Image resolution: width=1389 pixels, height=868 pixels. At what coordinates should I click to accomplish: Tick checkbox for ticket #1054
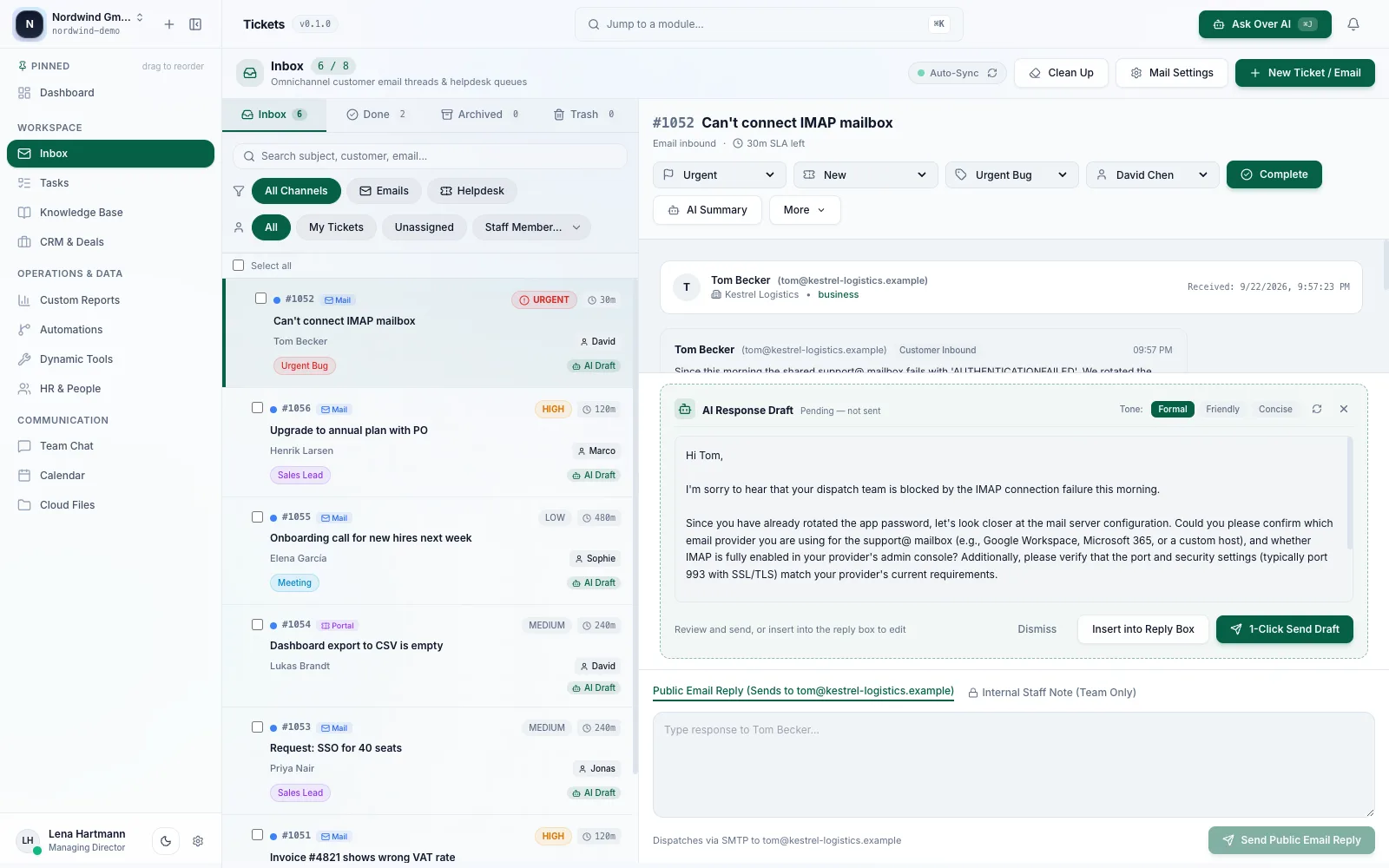tap(257, 625)
